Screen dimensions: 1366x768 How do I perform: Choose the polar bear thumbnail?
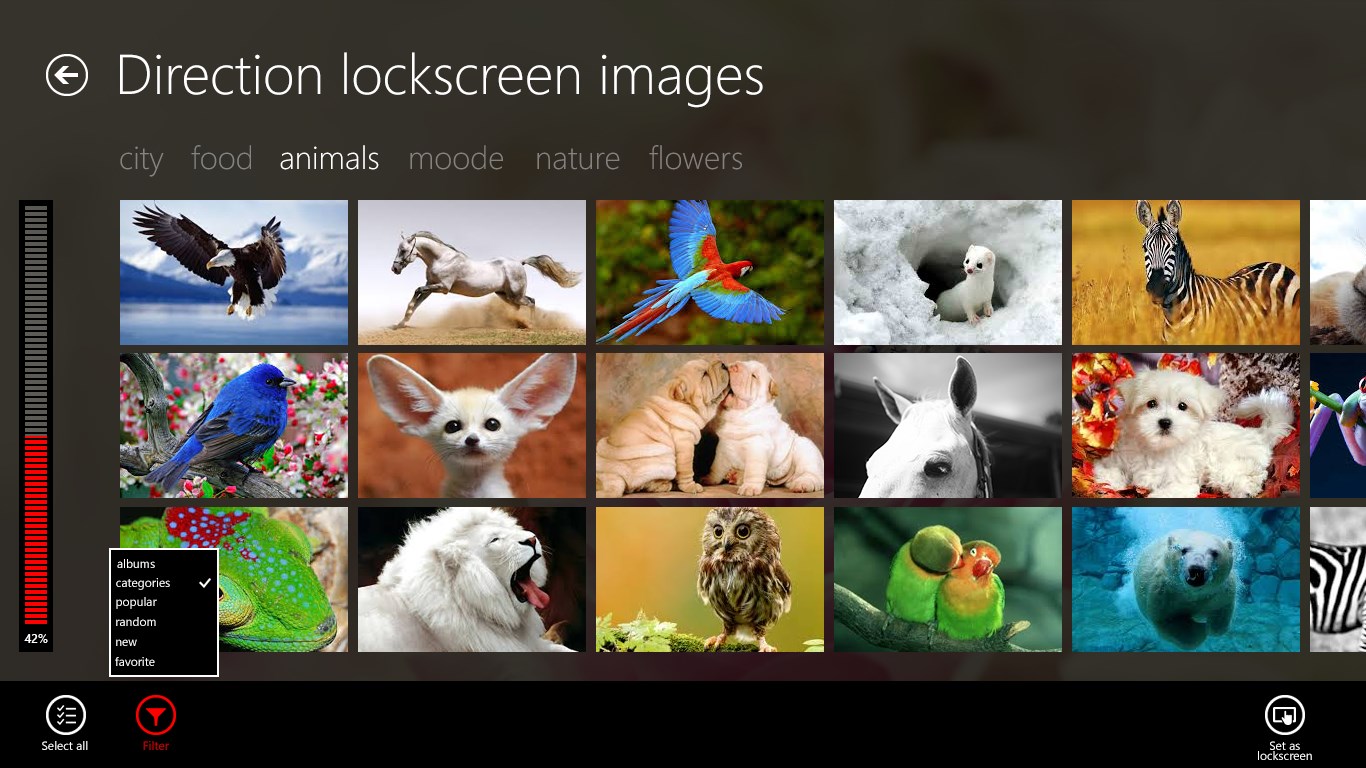click(x=1185, y=579)
